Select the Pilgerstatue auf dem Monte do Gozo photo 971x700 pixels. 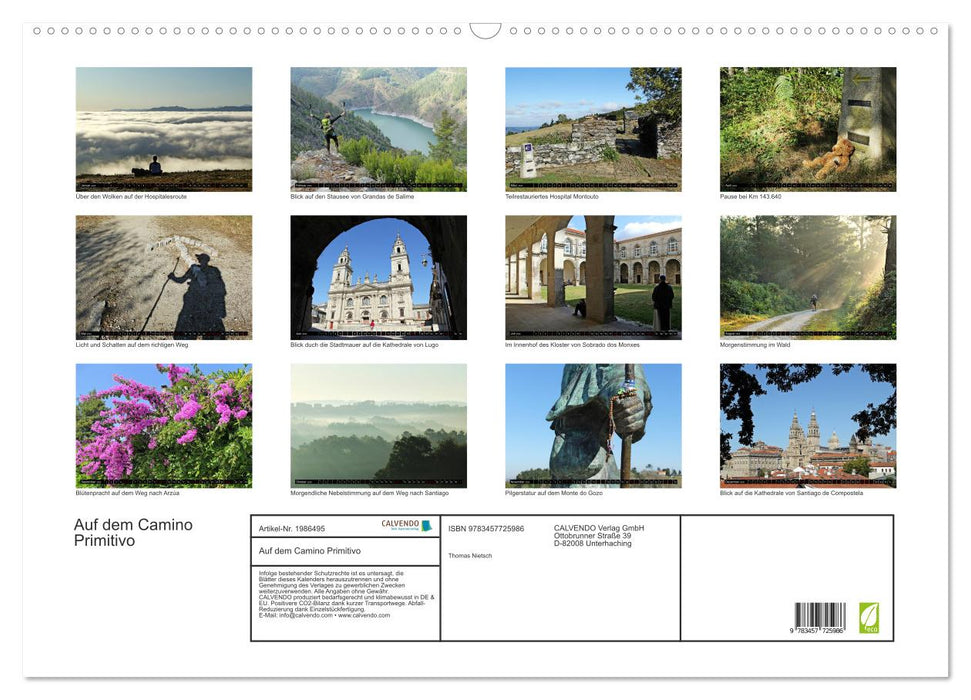pyautogui.click(x=593, y=425)
